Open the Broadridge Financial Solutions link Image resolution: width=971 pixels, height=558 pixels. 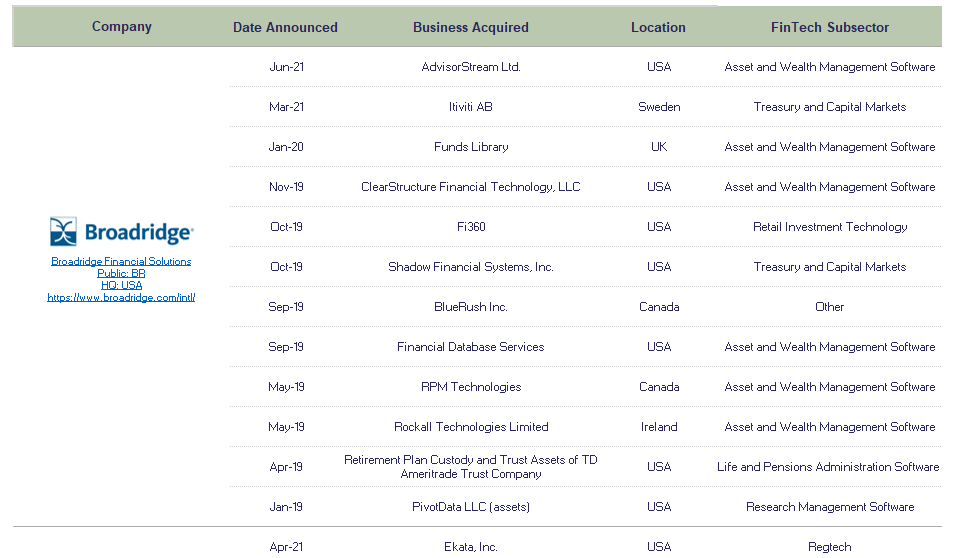(x=121, y=261)
